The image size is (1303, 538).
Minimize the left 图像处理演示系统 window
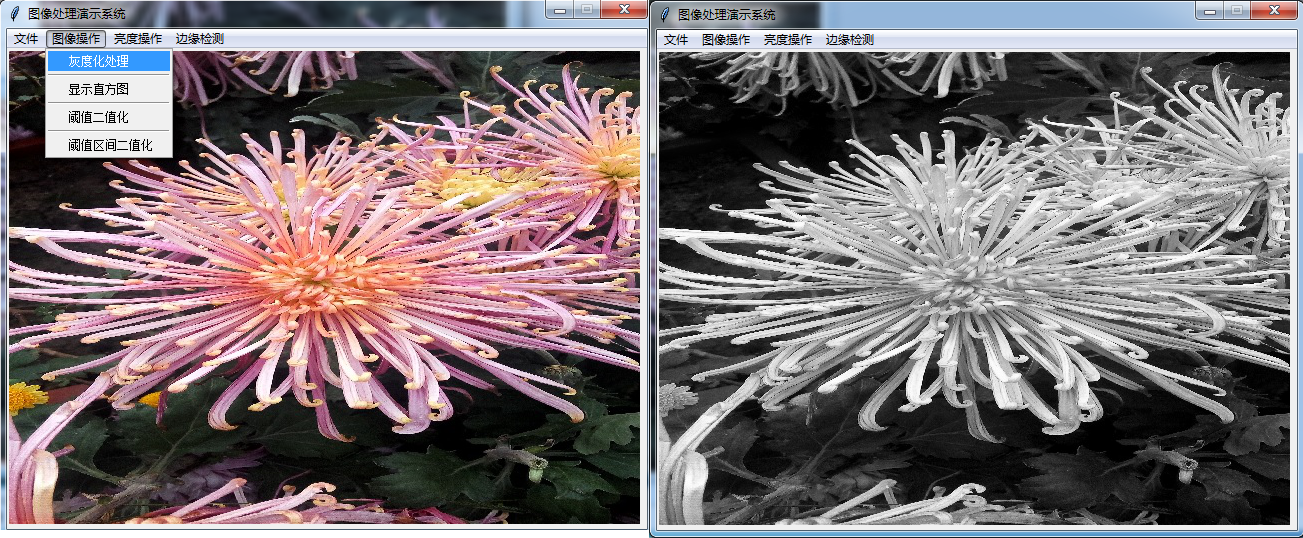pyautogui.click(x=560, y=9)
